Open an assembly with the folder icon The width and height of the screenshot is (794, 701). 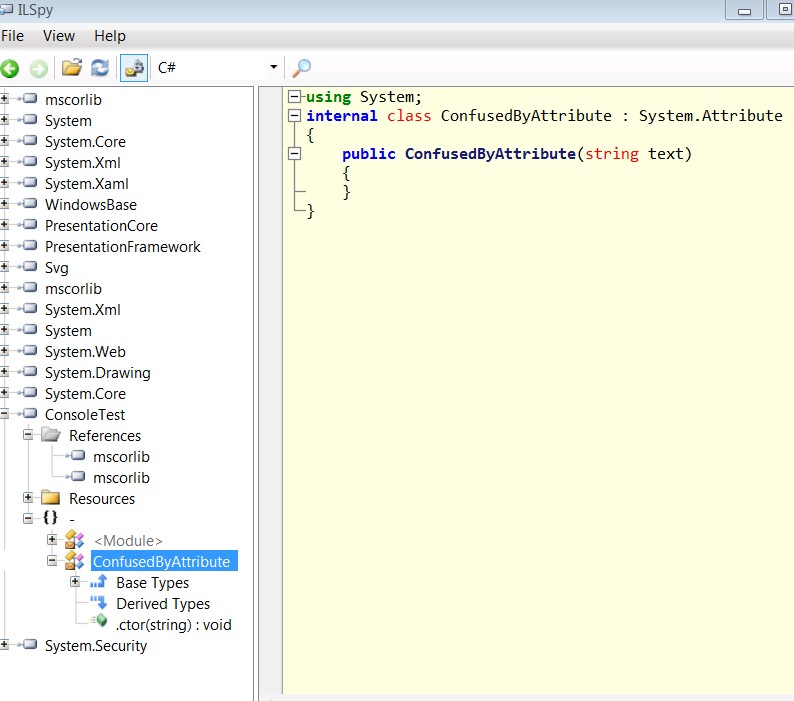point(72,67)
